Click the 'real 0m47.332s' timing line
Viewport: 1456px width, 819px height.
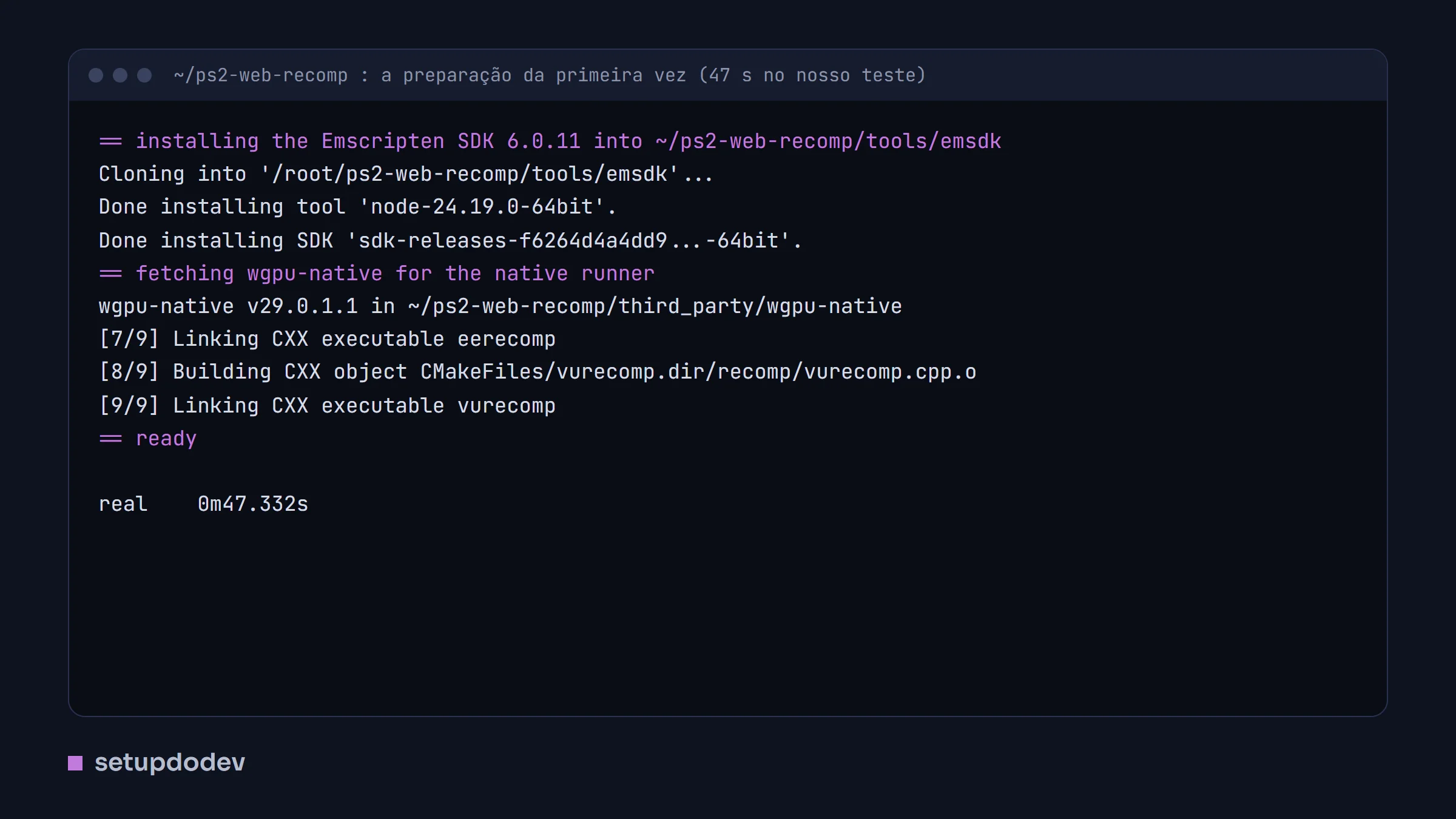203,504
